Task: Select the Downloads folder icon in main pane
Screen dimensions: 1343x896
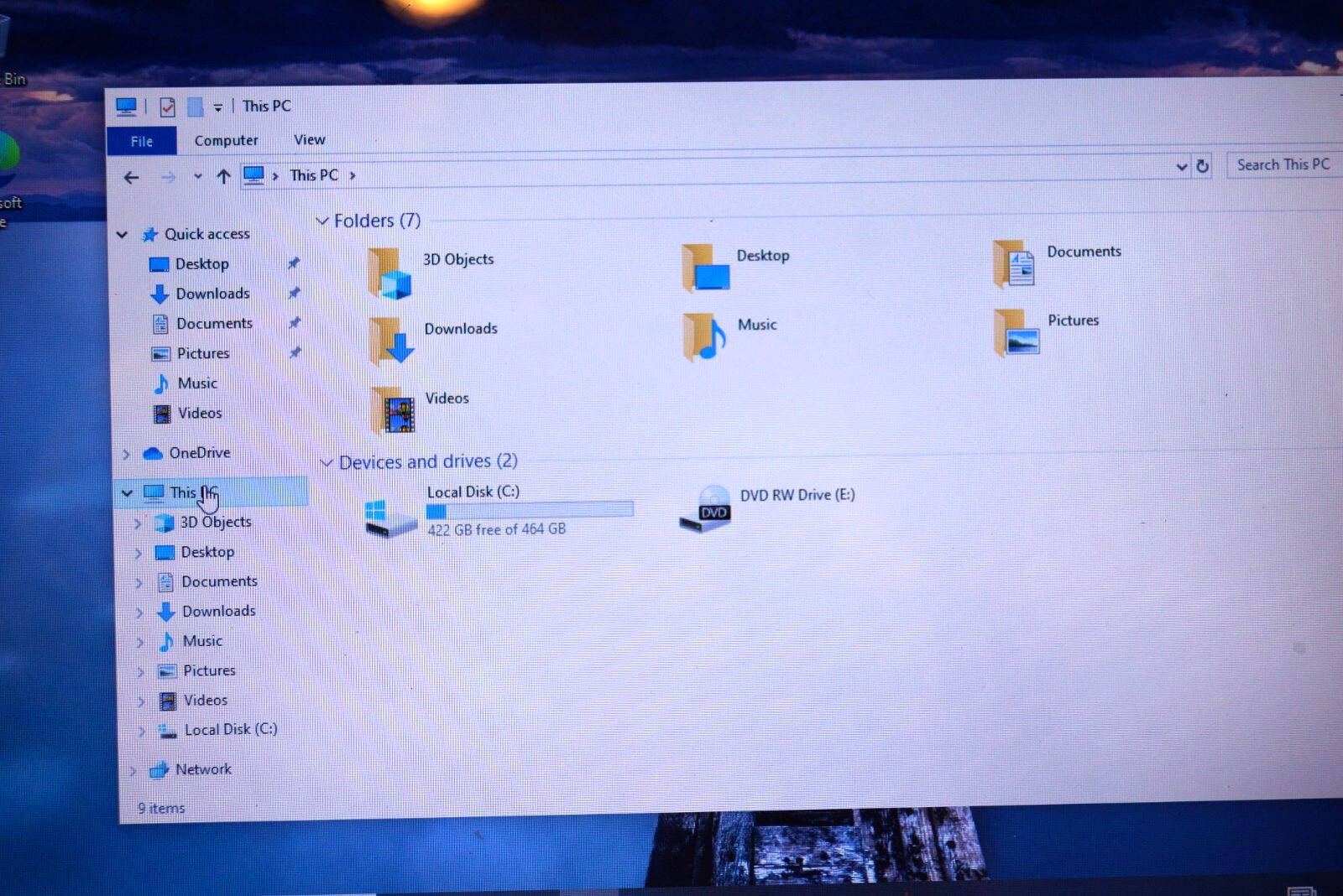Action: tap(392, 341)
